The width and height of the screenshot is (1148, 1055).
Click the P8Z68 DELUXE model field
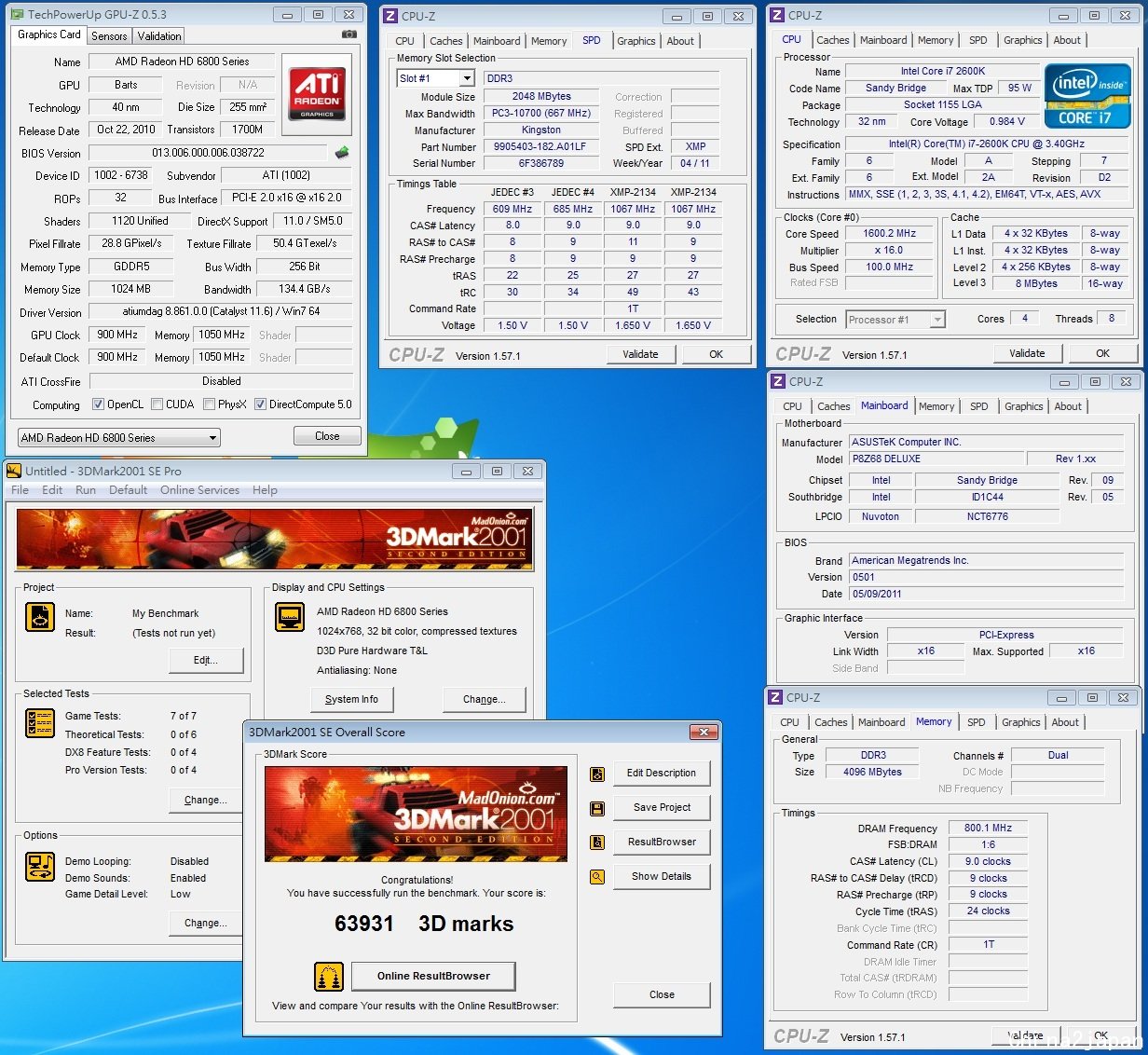[936, 459]
